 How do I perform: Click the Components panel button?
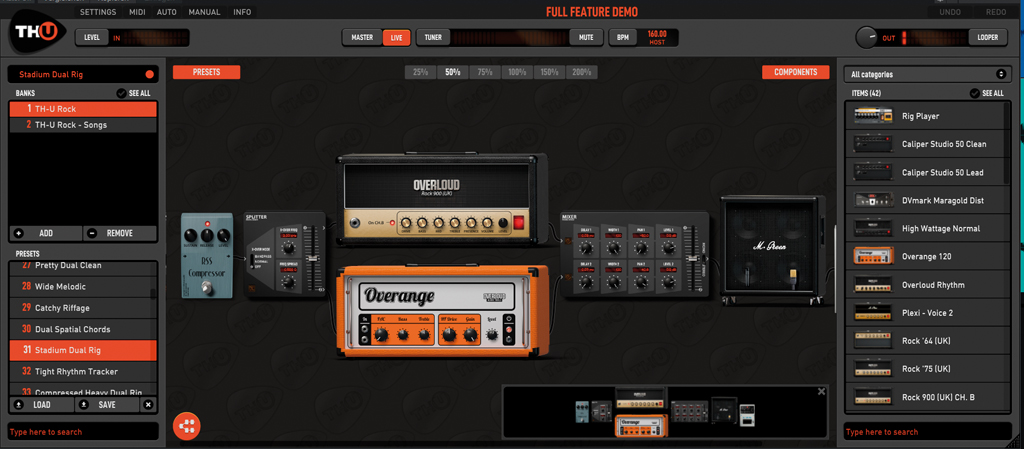click(x=795, y=72)
